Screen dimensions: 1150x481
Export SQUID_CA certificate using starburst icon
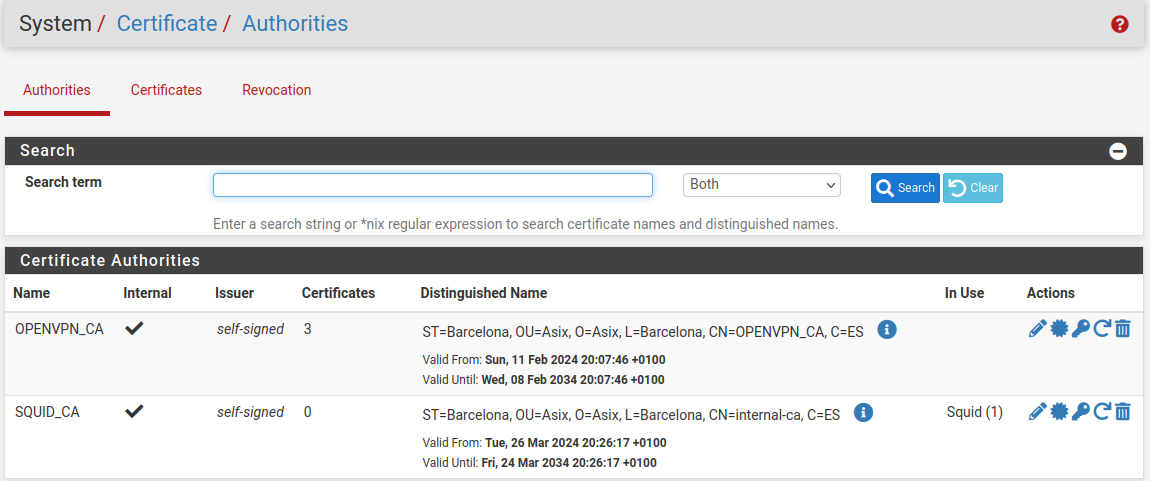[x=1059, y=412]
